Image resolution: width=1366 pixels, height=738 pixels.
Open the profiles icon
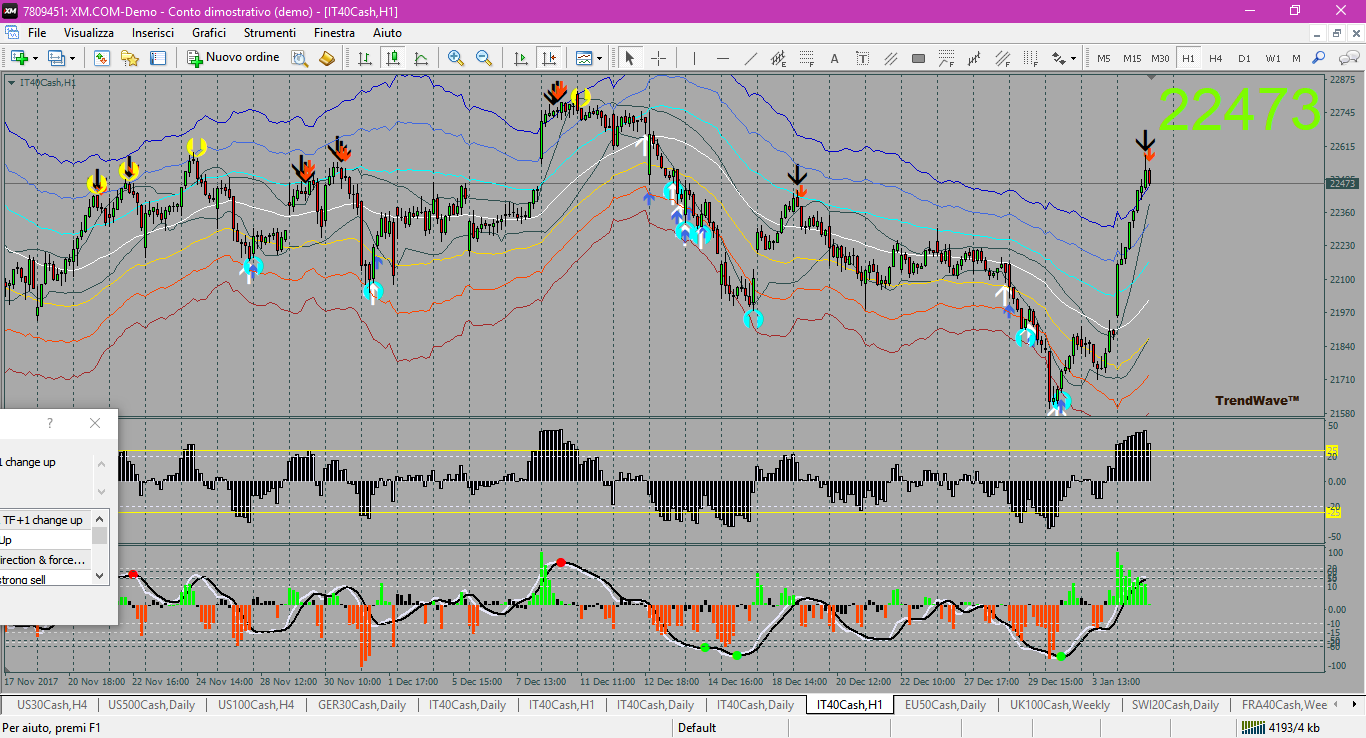click(56, 58)
